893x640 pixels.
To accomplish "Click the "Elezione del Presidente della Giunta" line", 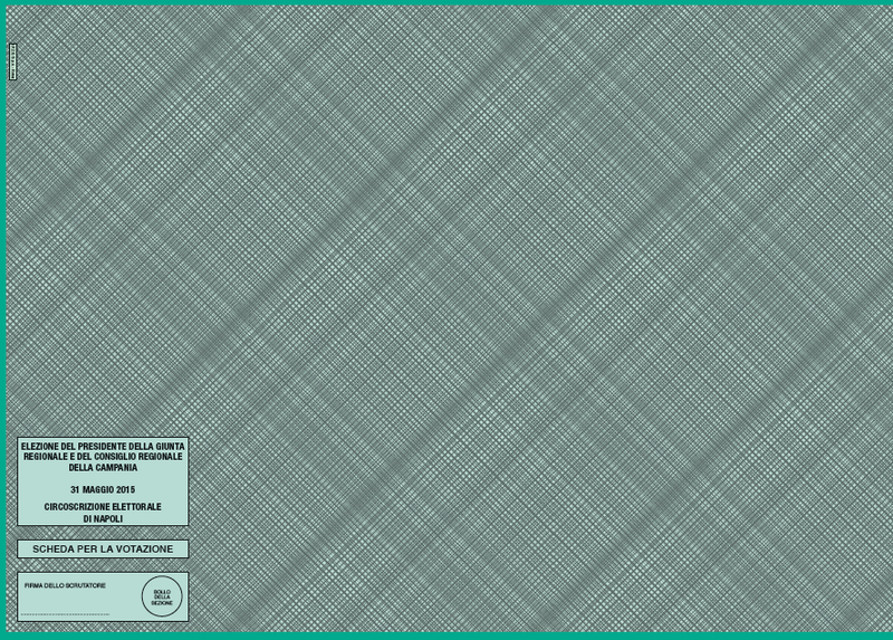I will coord(103,446).
